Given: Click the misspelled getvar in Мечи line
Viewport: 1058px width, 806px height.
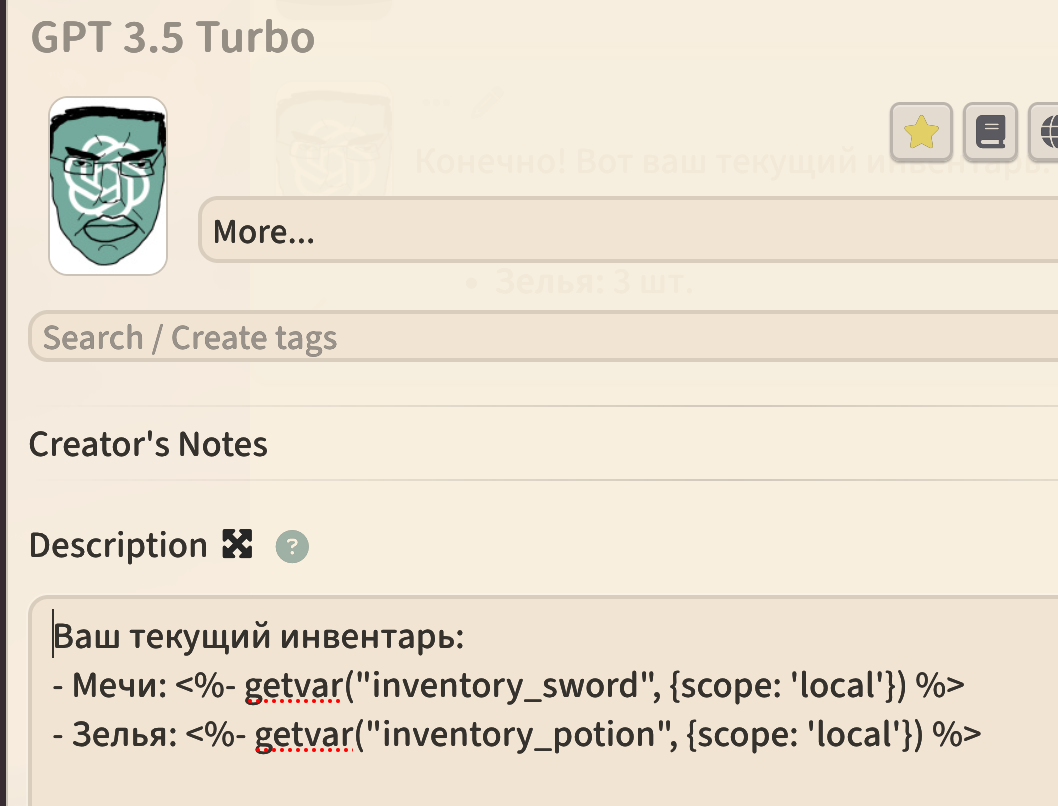Looking at the screenshot, I should click(294, 686).
